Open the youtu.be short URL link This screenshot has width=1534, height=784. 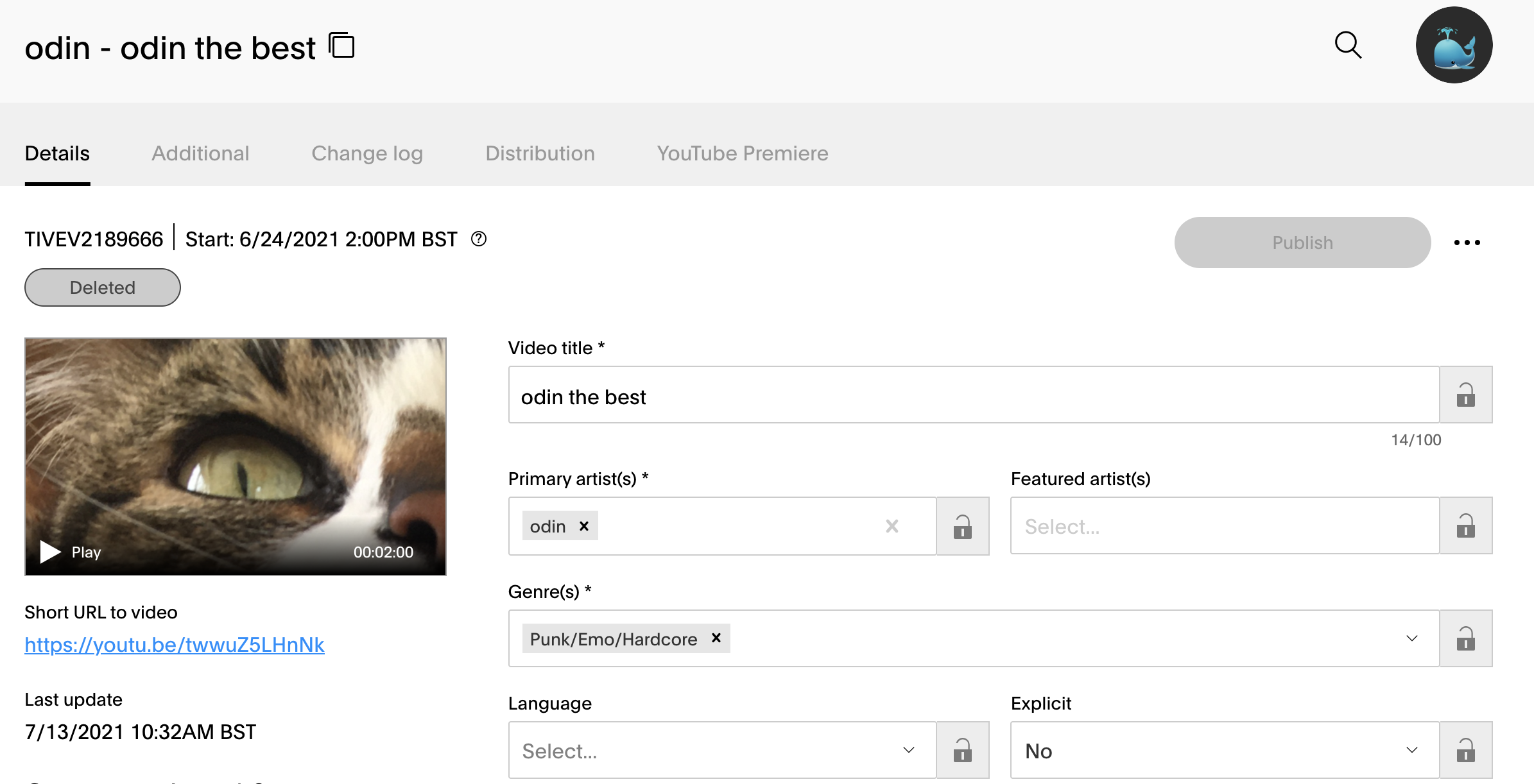tap(175, 645)
